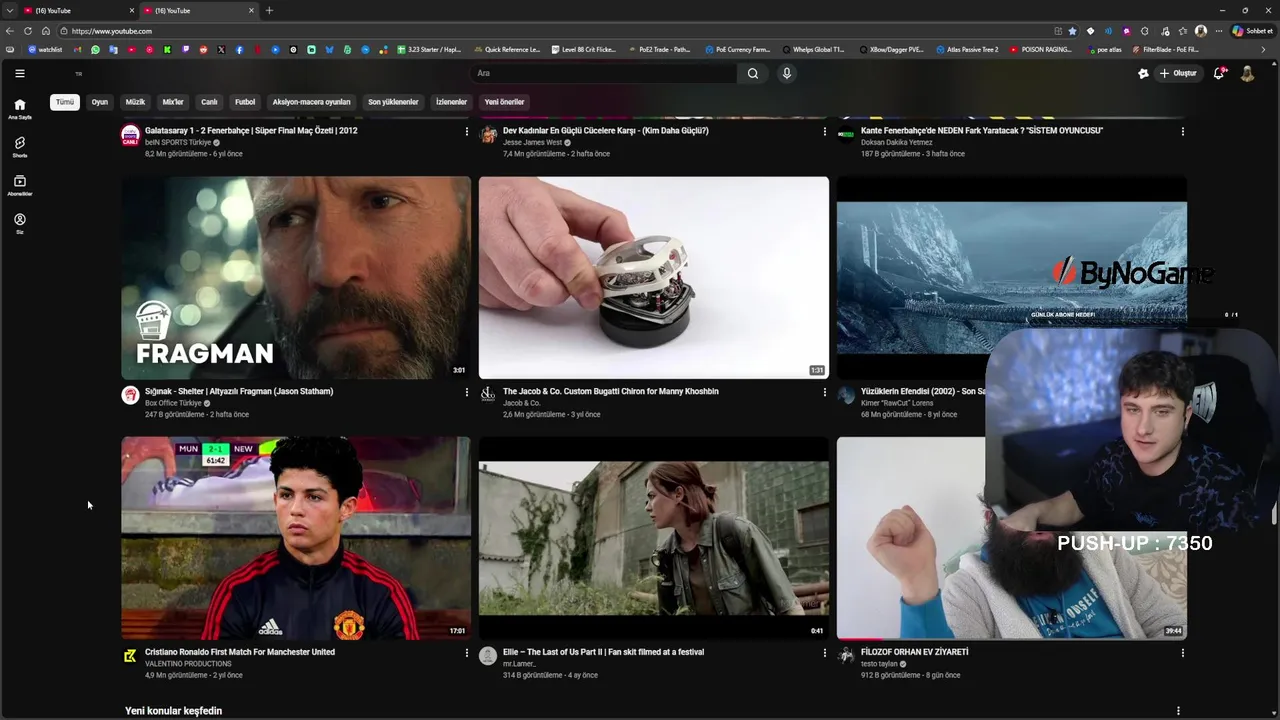Viewport: 1280px width, 720px height.
Task: Click the magnifier search button
Action: [x=753, y=73]
